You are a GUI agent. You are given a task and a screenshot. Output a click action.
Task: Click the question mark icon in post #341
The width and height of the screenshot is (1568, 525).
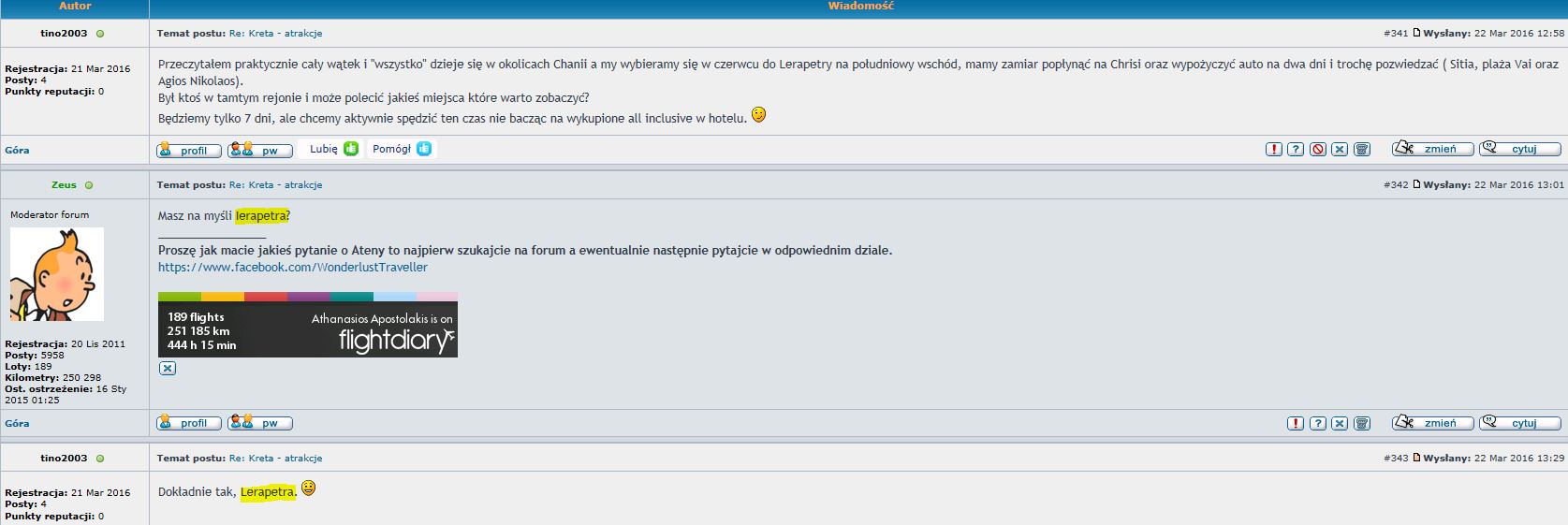pyautogui.click(x=1296, y=149)
